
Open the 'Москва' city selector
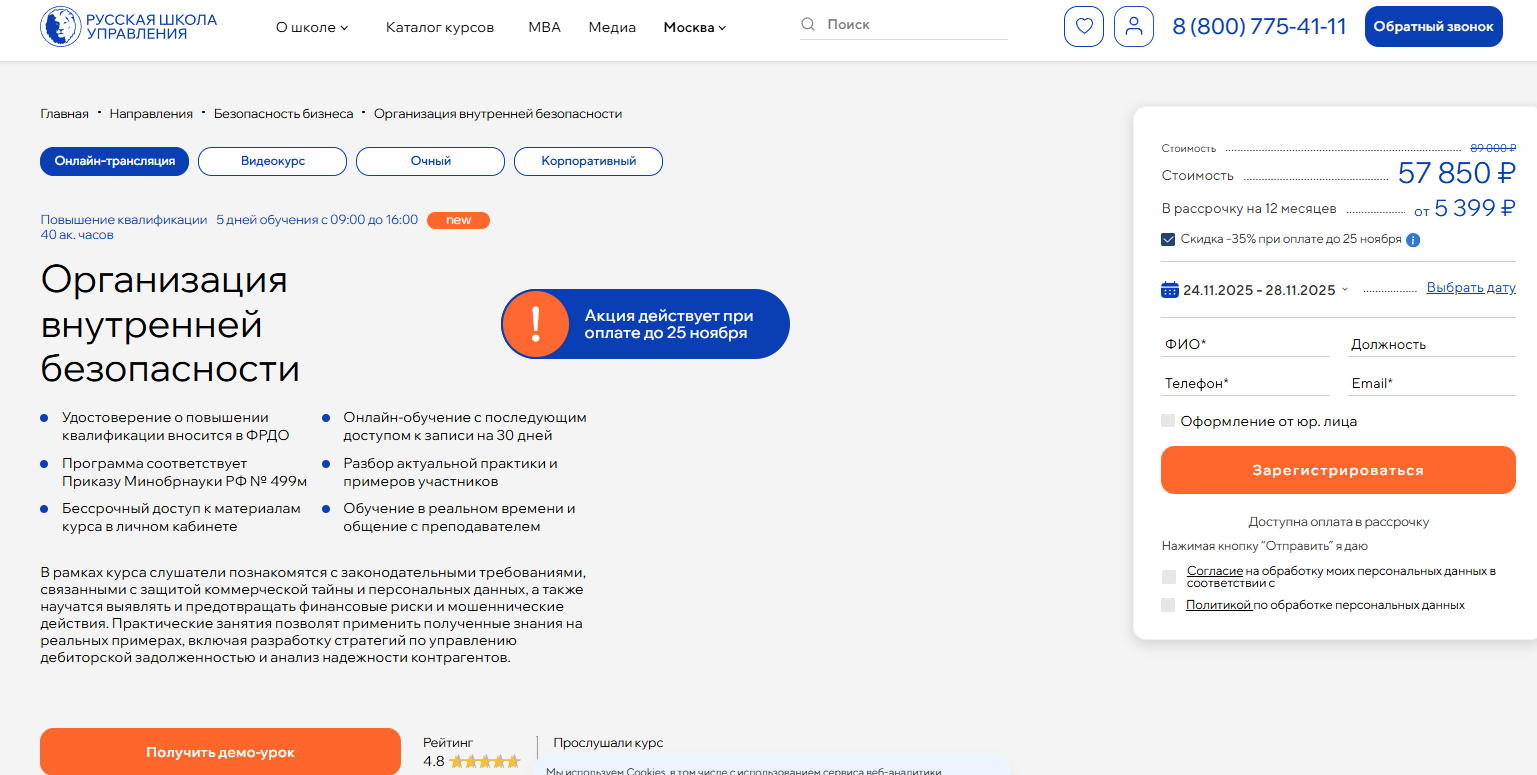(x=695, y=27)
